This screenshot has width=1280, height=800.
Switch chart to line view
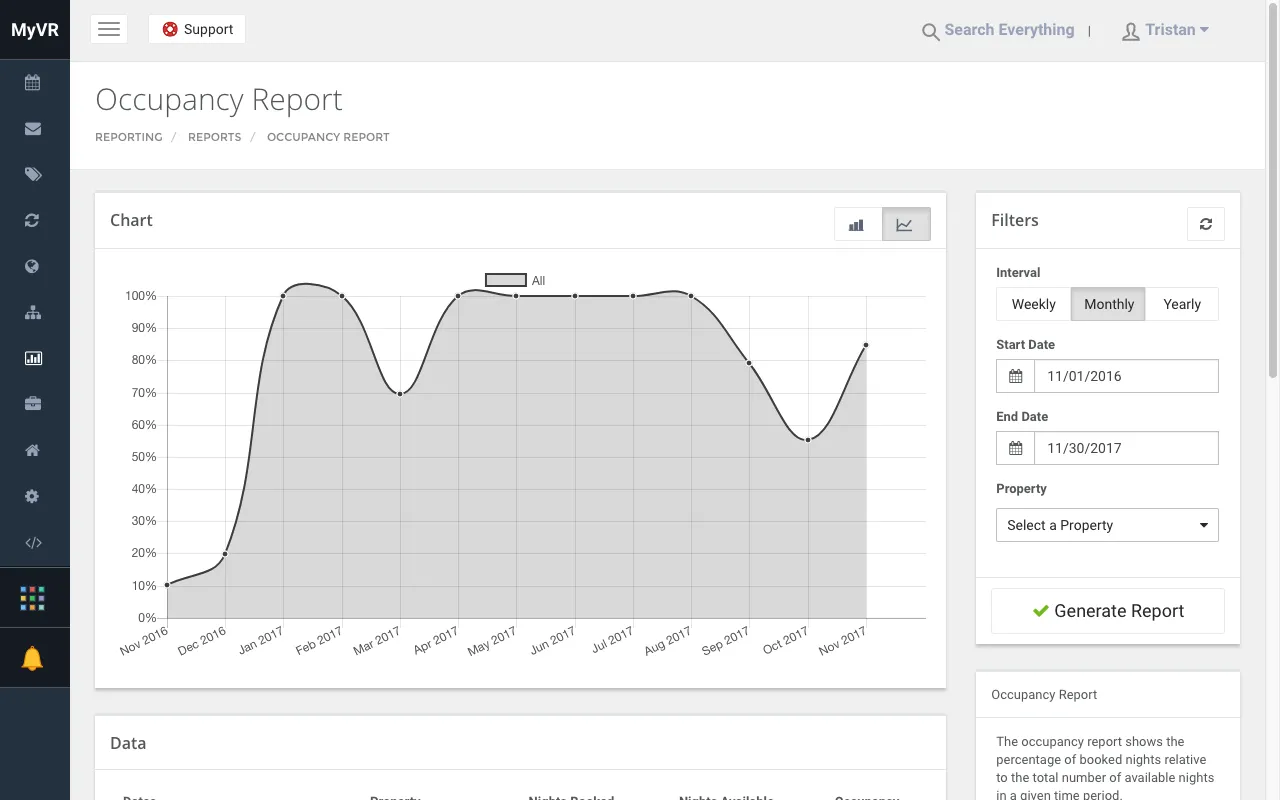click(x=905, y=225)
